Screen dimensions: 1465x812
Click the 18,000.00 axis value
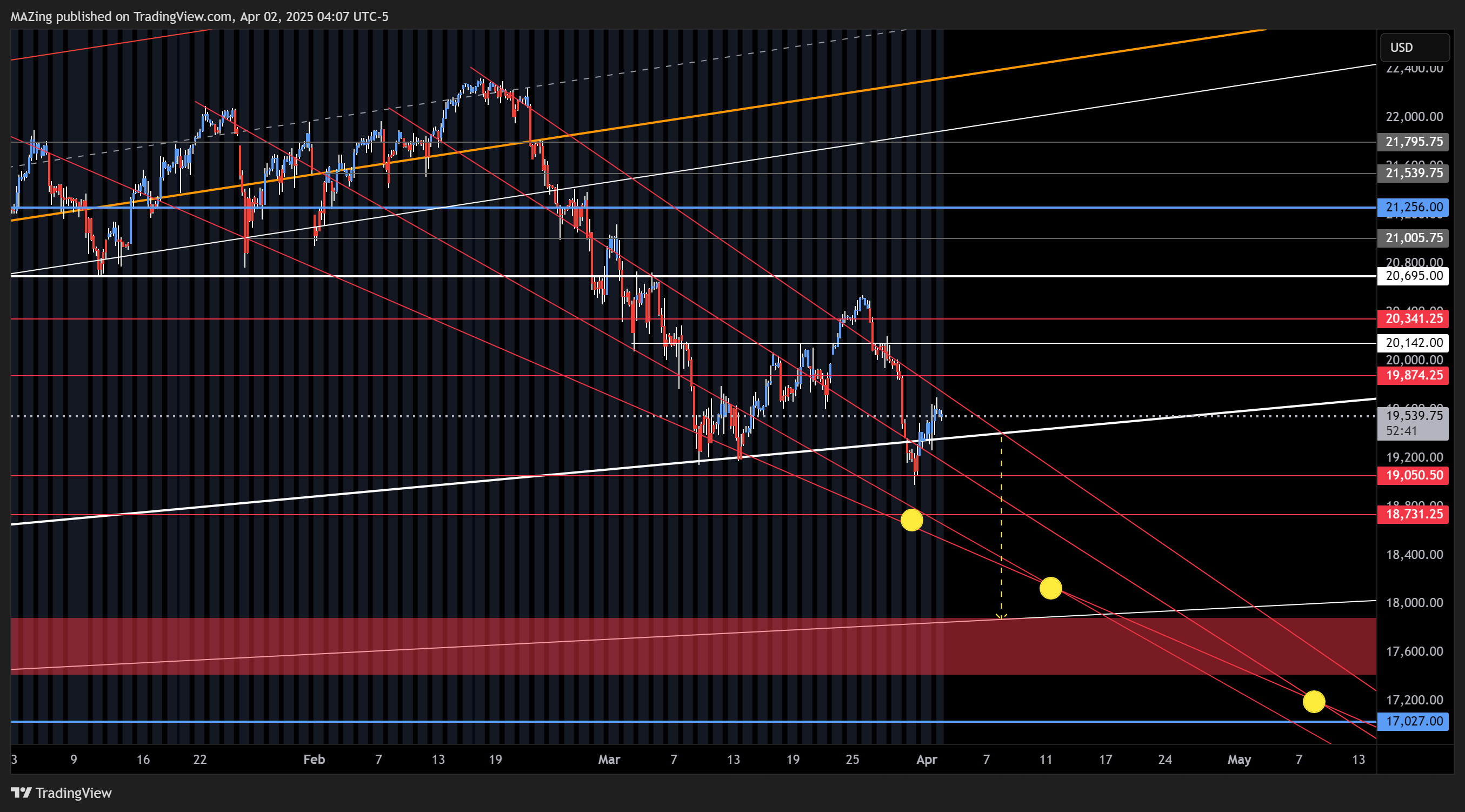(x=1414, y=603)
